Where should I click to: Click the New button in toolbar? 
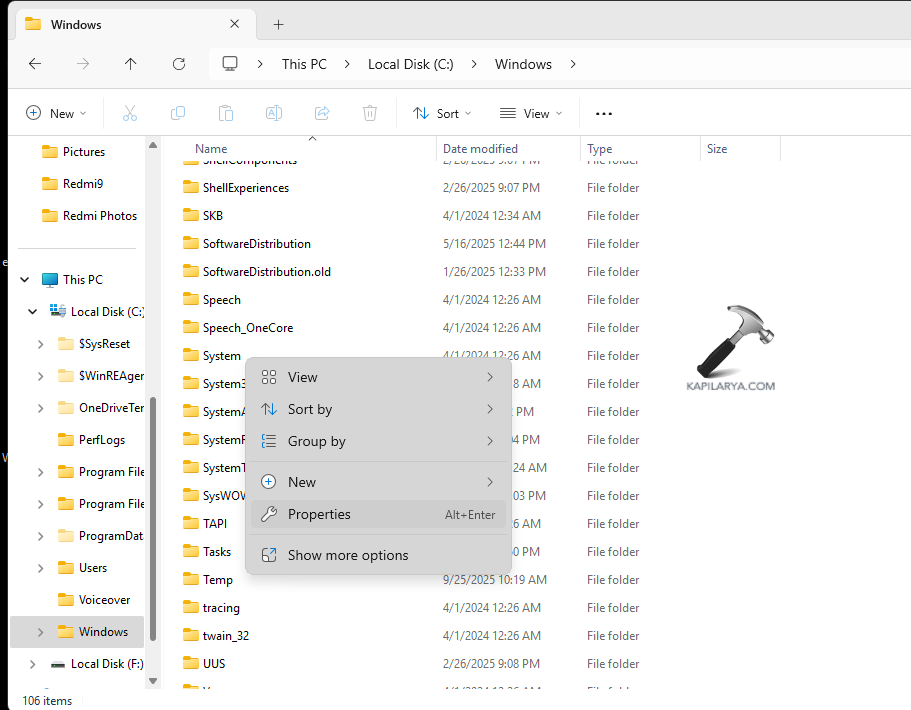pyautogui.click(x=56, y=114)
